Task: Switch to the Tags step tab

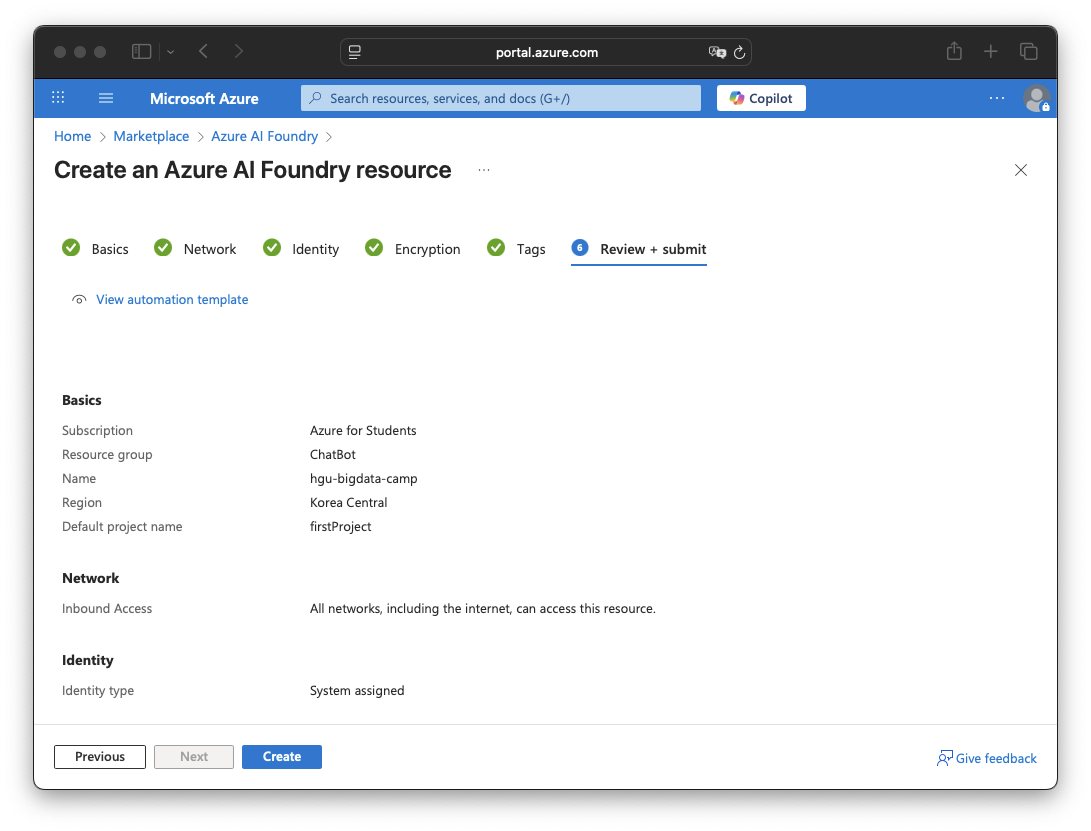Action: 516,248
